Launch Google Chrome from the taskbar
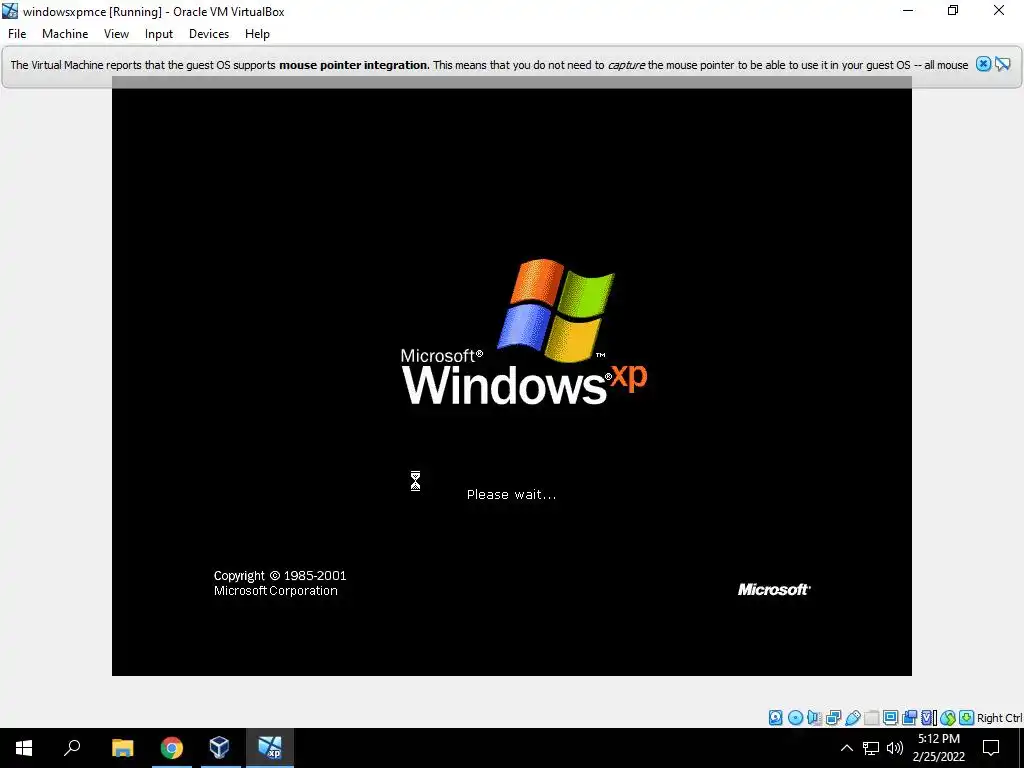The height and width of the screenshot is (768, 1024). click(x=172, y=748)
